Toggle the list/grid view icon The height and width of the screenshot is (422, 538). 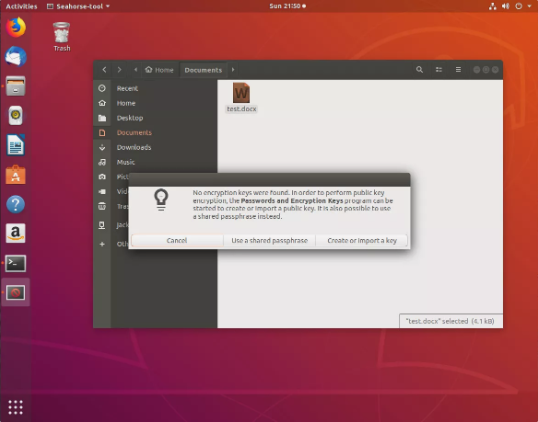(x=439, y=70)
